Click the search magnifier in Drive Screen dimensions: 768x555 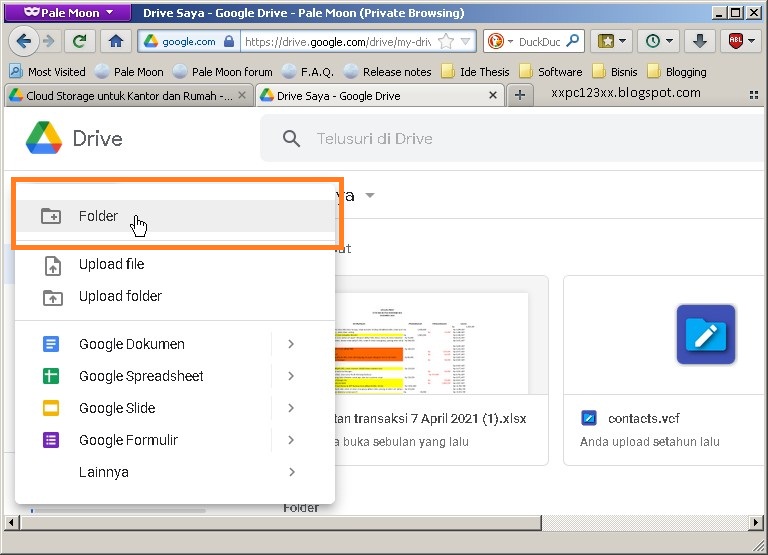coord(291,139)
